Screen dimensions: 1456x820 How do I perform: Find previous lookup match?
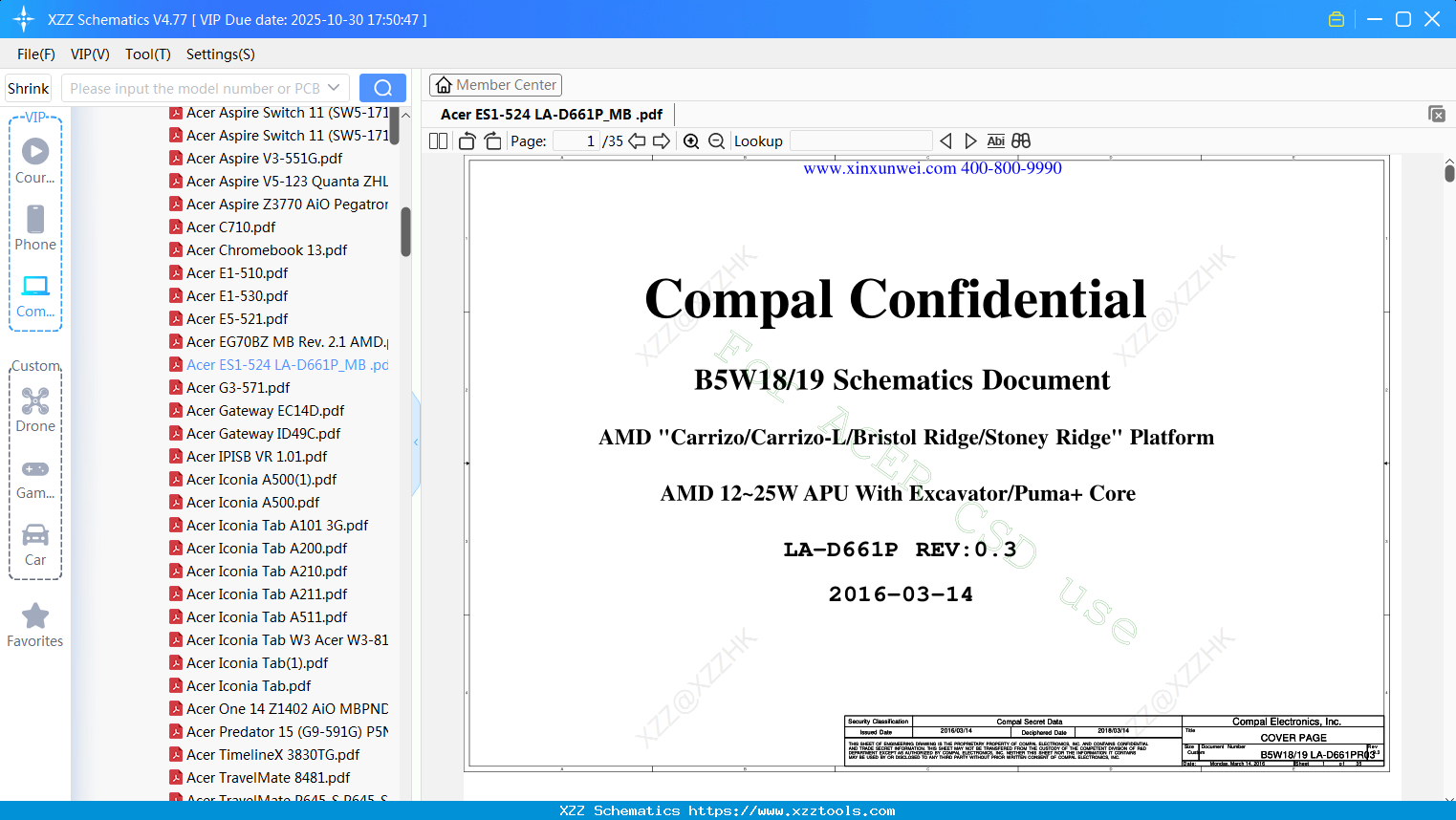click(x=945, y=141)
